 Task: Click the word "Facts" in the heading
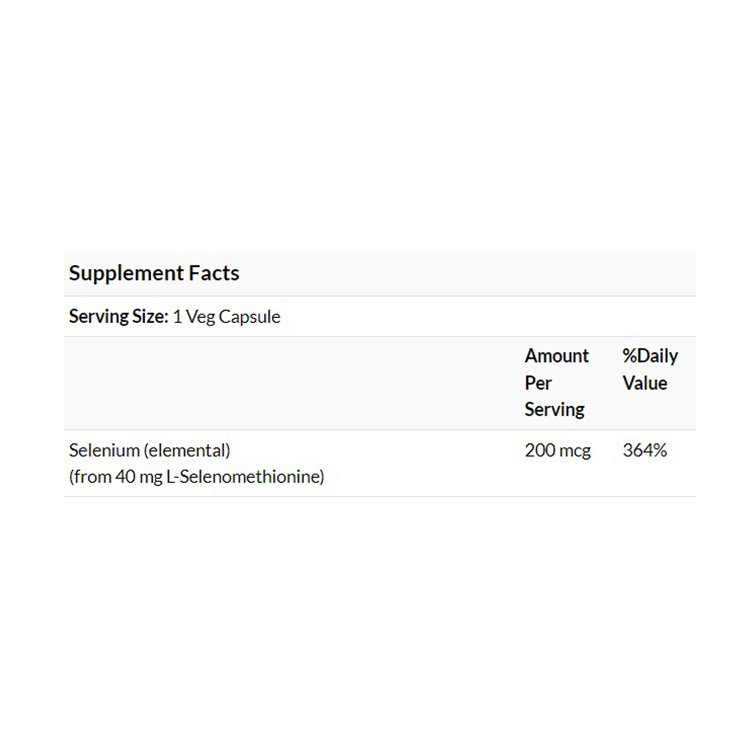[x=212, y=273]
